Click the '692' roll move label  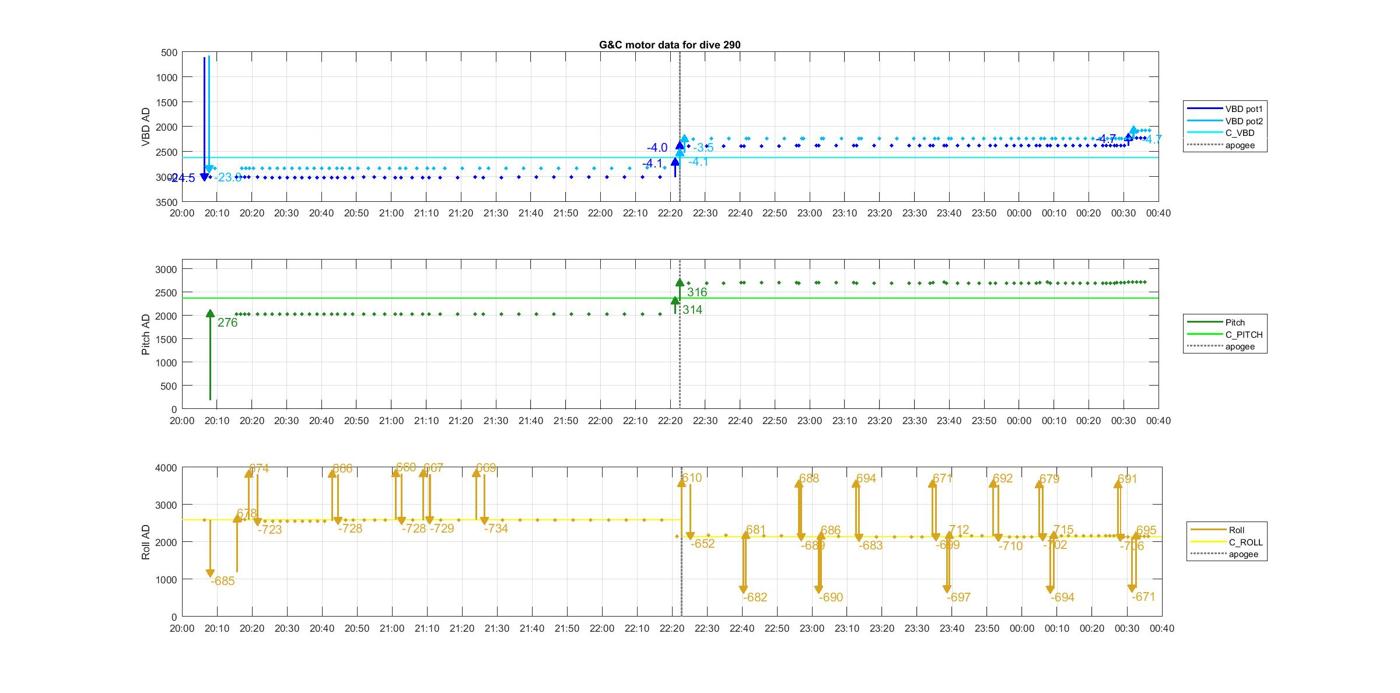[x=1003, y=479]
